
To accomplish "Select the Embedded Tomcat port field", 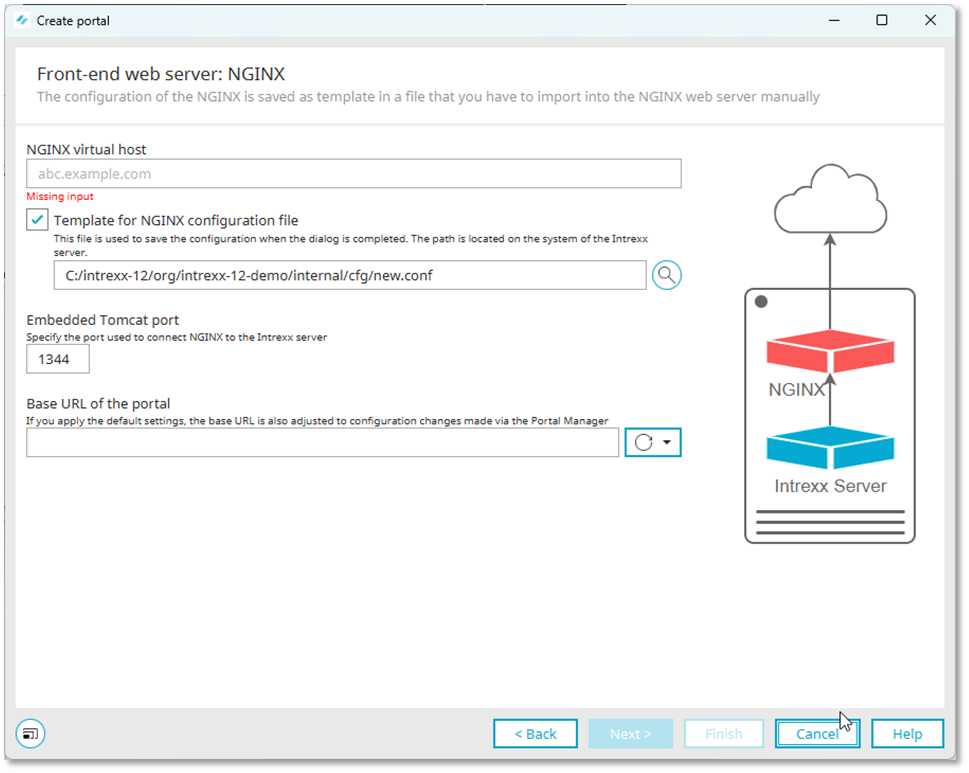I will point(58,359).
